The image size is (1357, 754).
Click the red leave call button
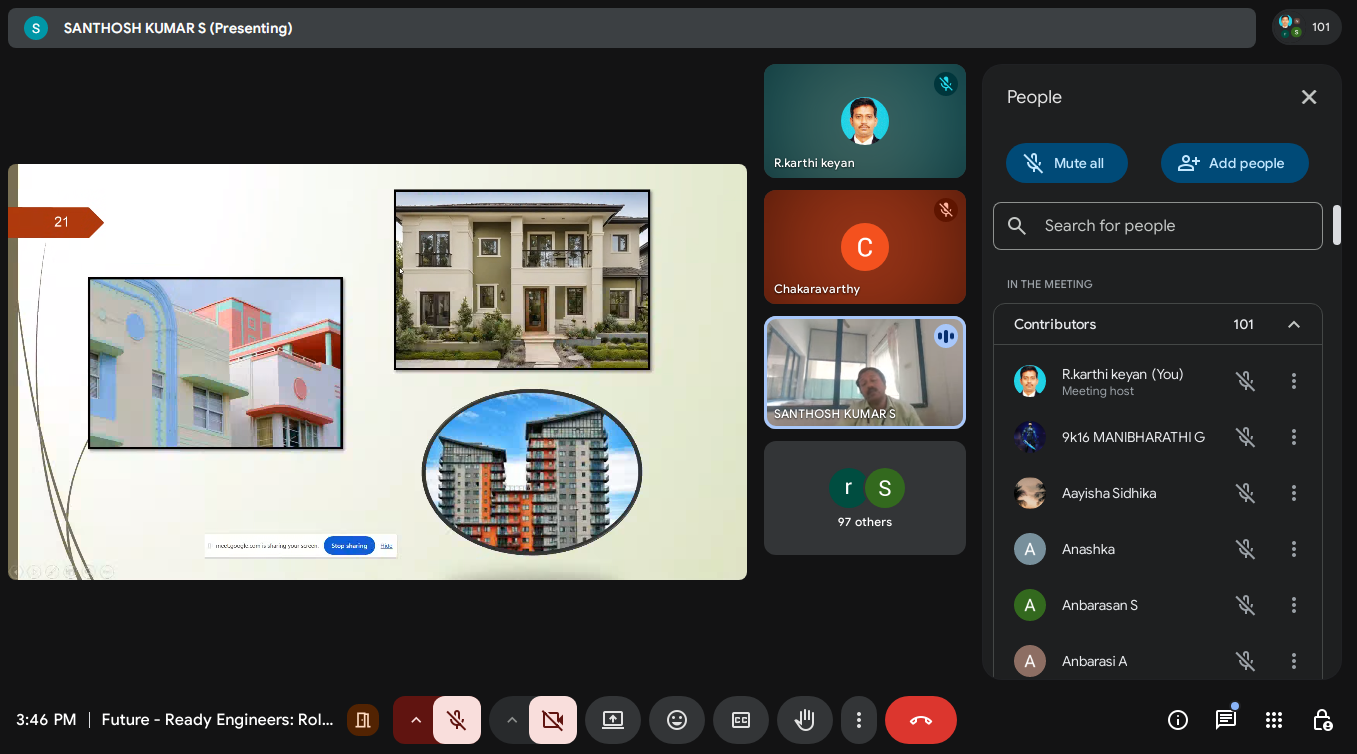pyautogui.click(x=921, y=720)
